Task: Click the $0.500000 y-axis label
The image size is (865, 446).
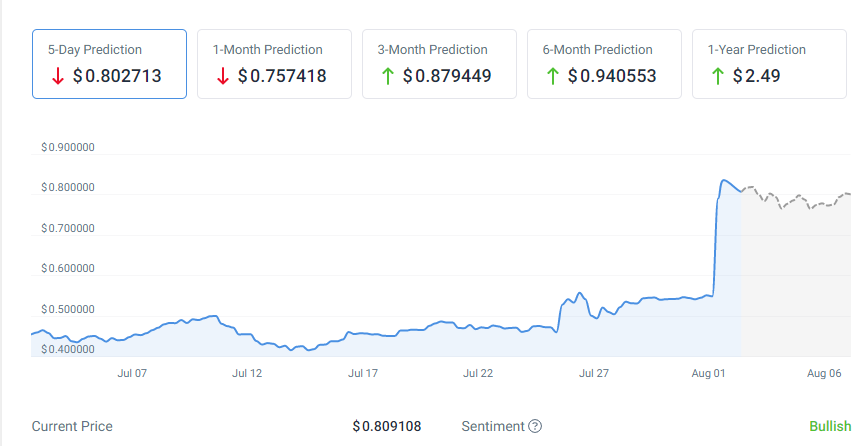Action: point(68,309)
